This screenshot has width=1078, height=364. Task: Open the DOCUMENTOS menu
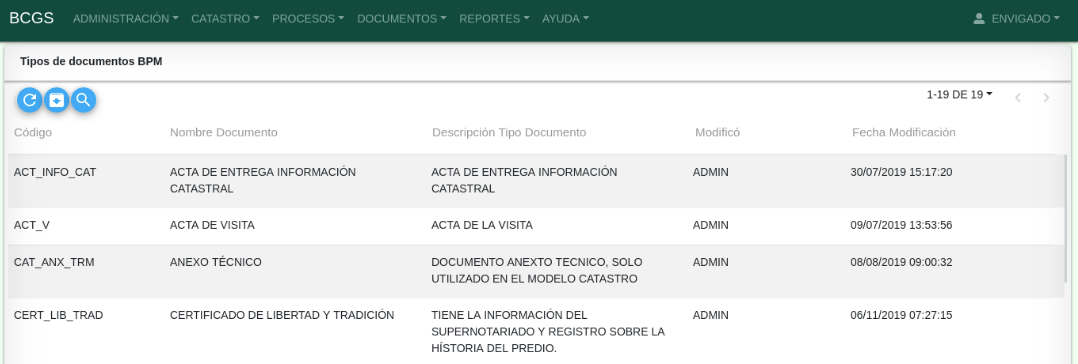[402, 19]
